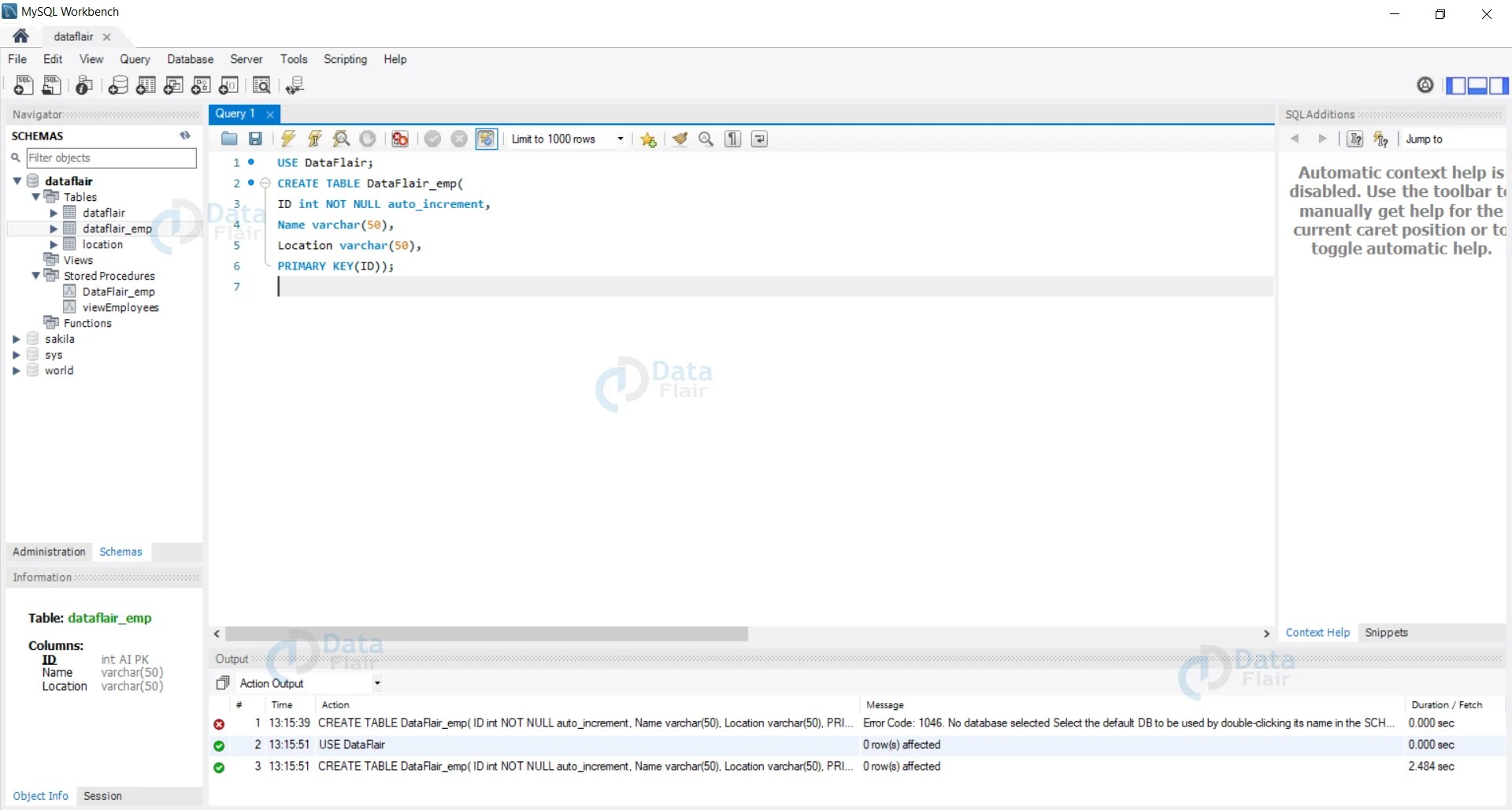Open the Action Output dropdown

(377, 683)
